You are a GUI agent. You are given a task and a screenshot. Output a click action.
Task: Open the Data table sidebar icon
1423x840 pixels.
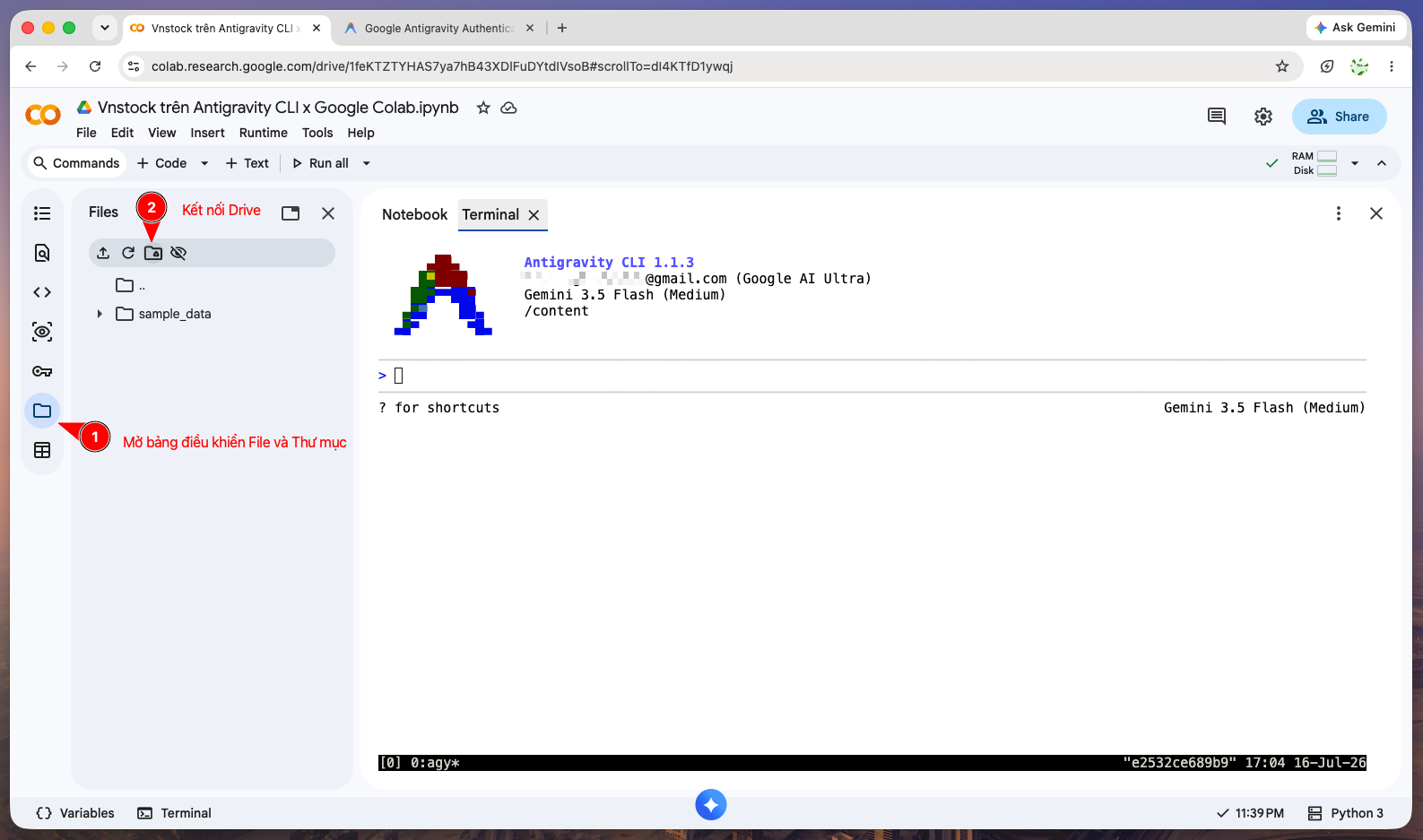coord(42,450)
